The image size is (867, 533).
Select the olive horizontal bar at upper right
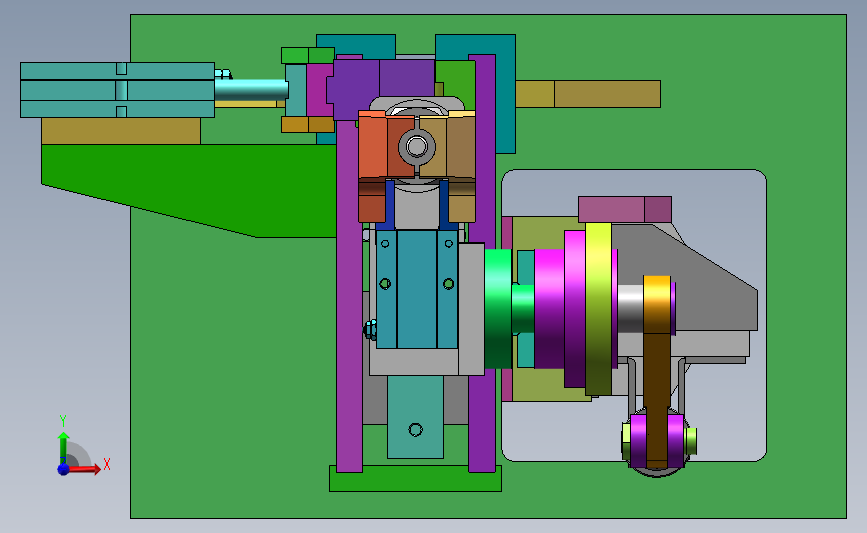click(x=588, y=94)
